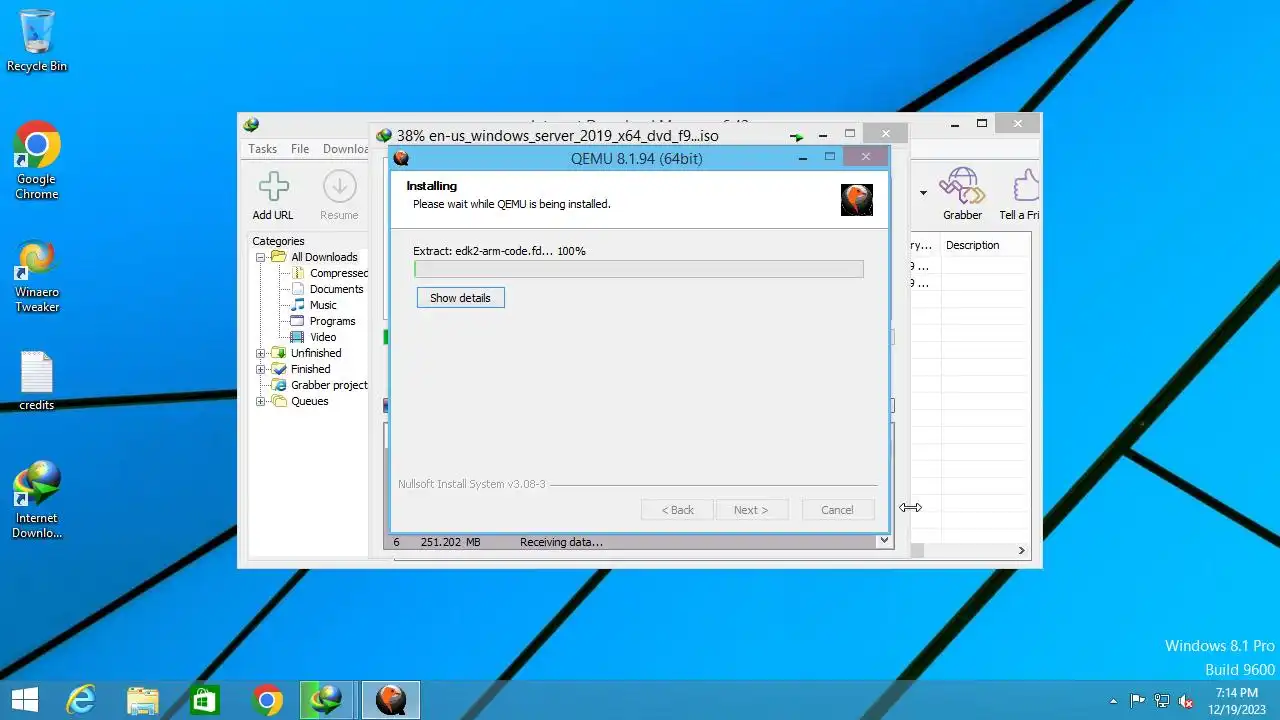Click the Show details button
The image size is (1280, 720).
[x=460, y=298]
